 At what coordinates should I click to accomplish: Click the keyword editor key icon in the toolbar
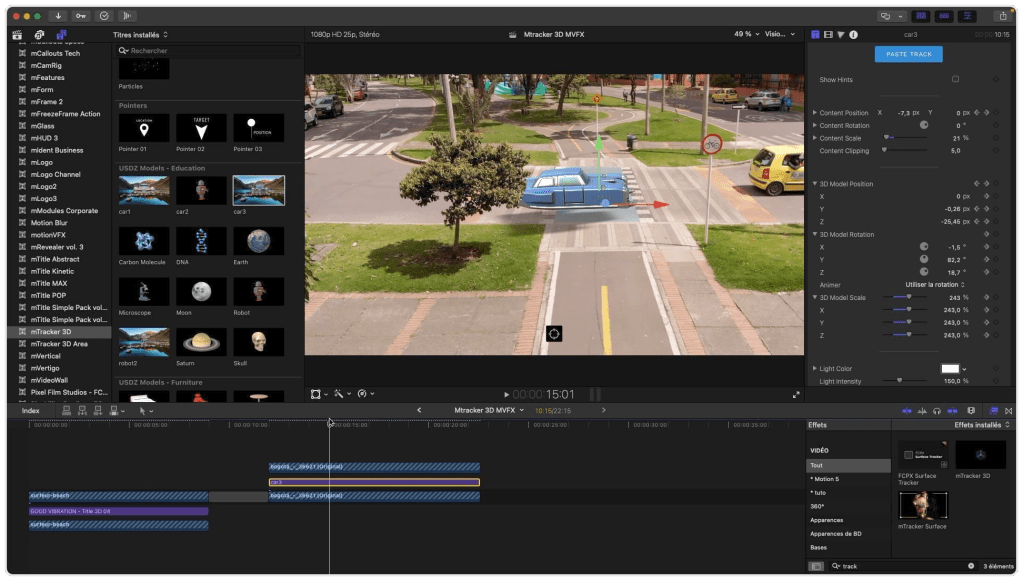(x=82, y=16)
